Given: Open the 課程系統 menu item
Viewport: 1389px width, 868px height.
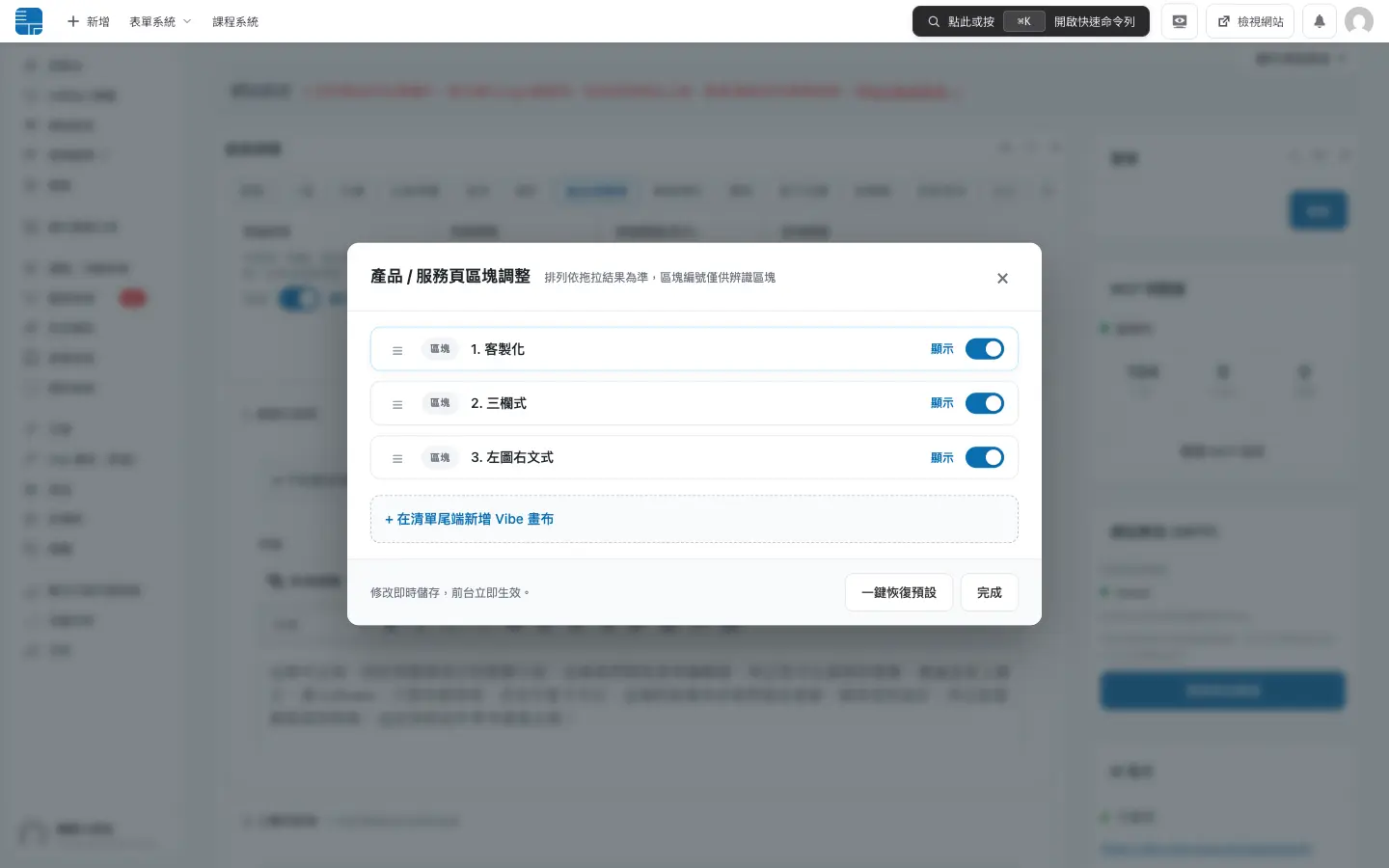Looking at the screenshot, I should point(235,21).
